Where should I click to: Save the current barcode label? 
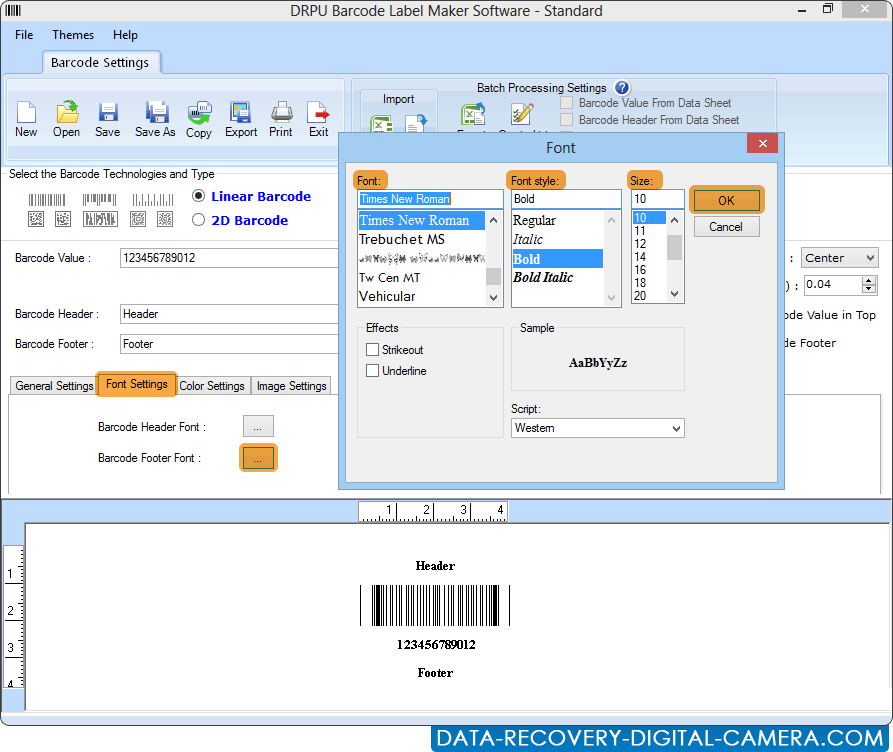point(107,117)
